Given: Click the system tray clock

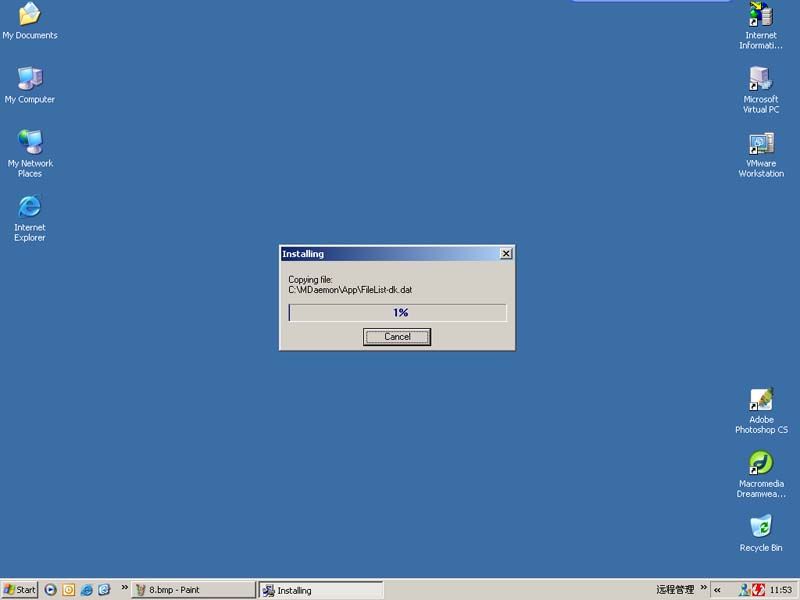Looking at the screenshot, I should [x=781, y=590].
